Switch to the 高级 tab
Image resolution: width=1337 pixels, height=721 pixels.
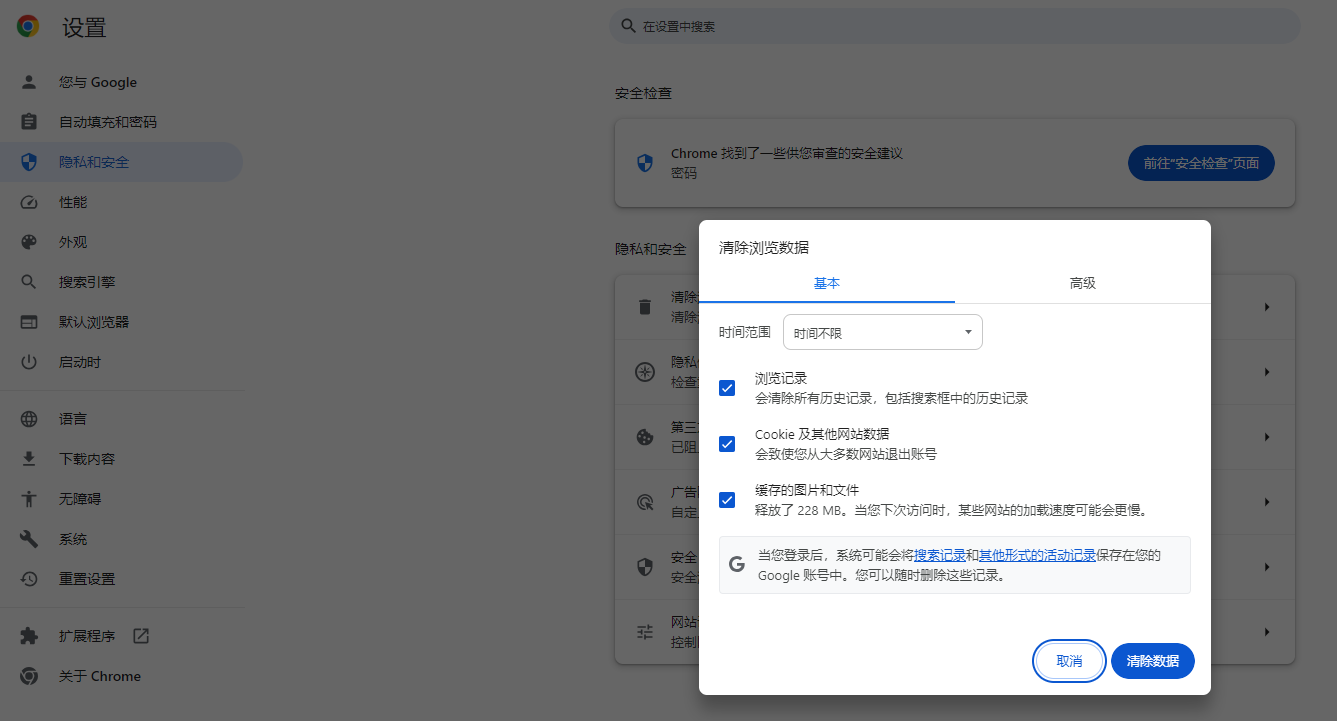tap(1082, 283)
